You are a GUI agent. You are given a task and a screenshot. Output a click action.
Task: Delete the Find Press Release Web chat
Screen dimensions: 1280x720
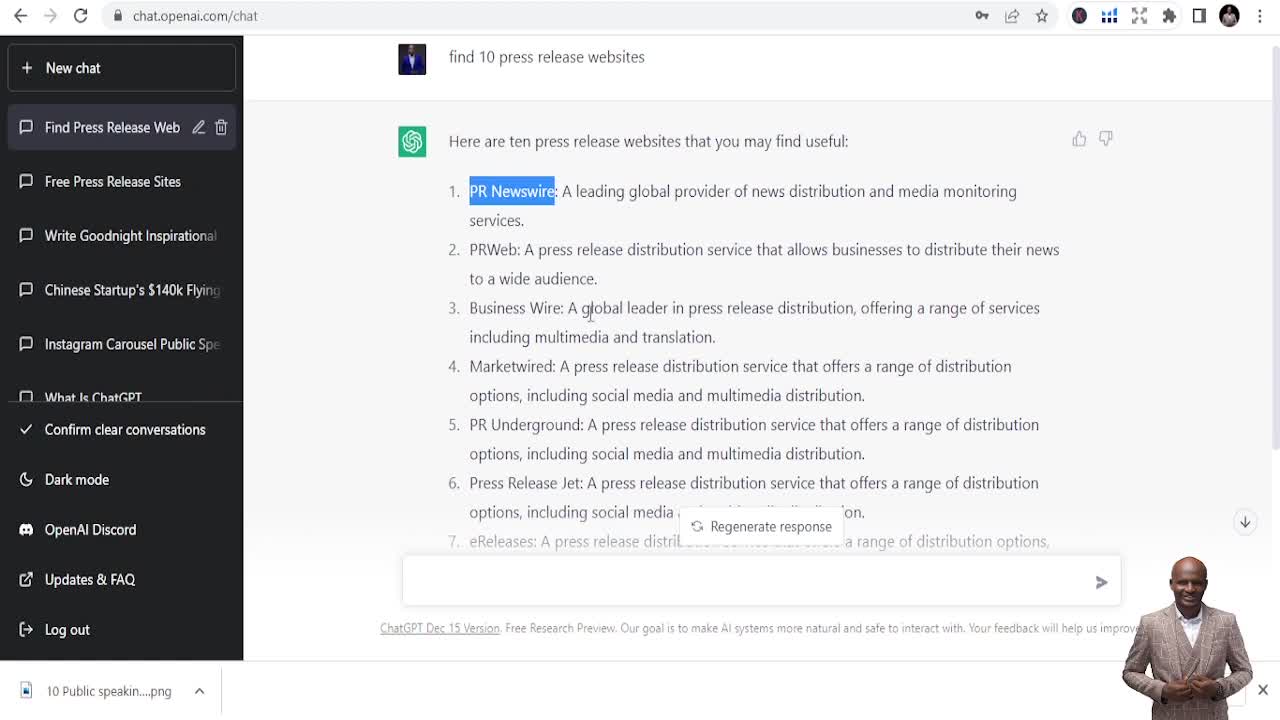[x=221, y=127]
